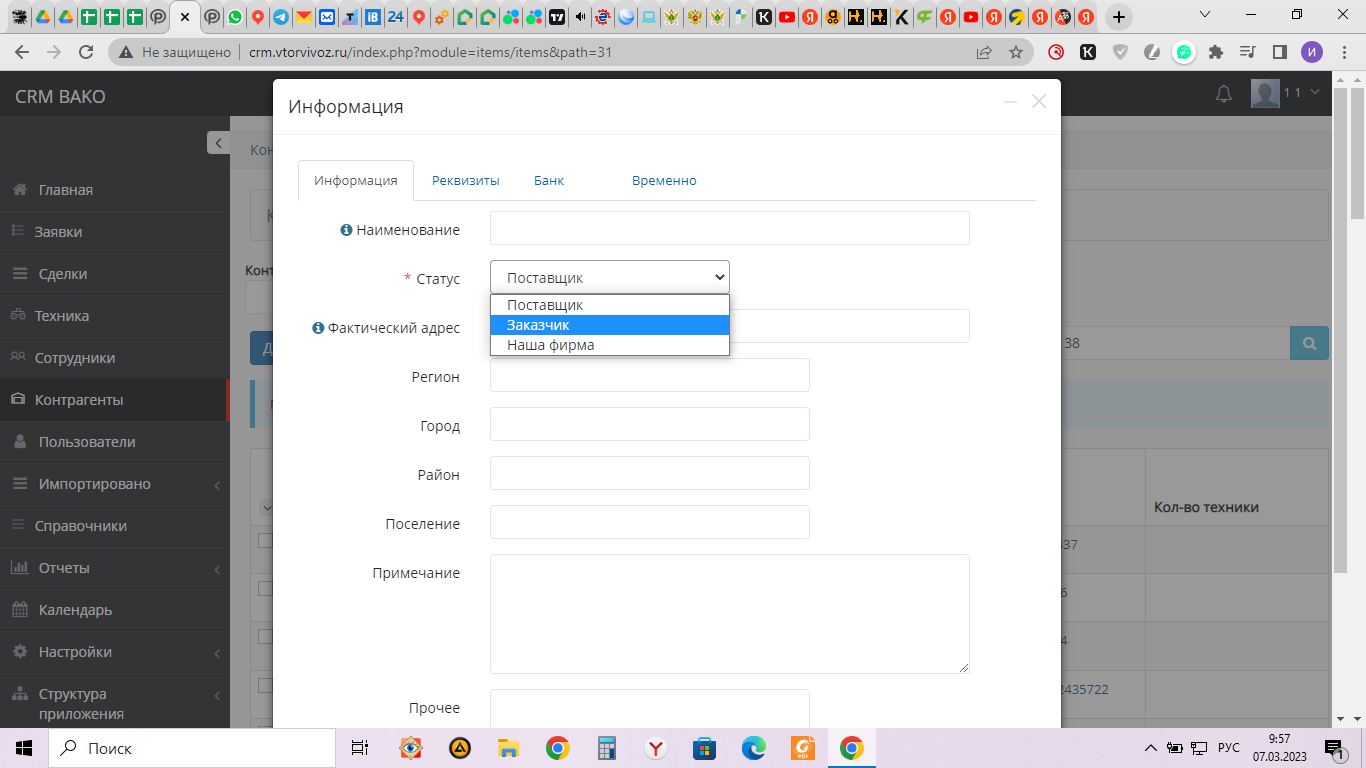Close the Информация dialog with the X
The image size is (1366, 768).
[x=1039, y=101]
